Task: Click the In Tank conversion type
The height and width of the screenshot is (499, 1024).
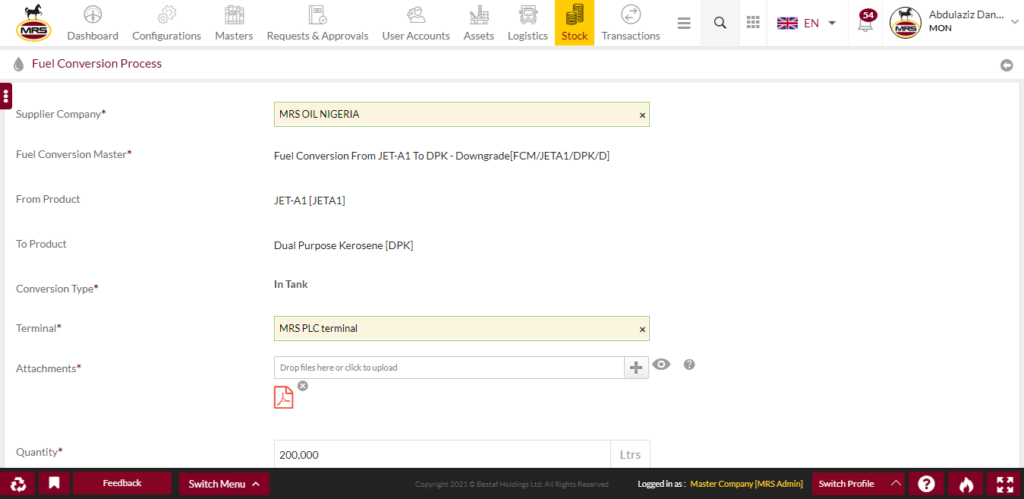Action: [x=291, y=284]
